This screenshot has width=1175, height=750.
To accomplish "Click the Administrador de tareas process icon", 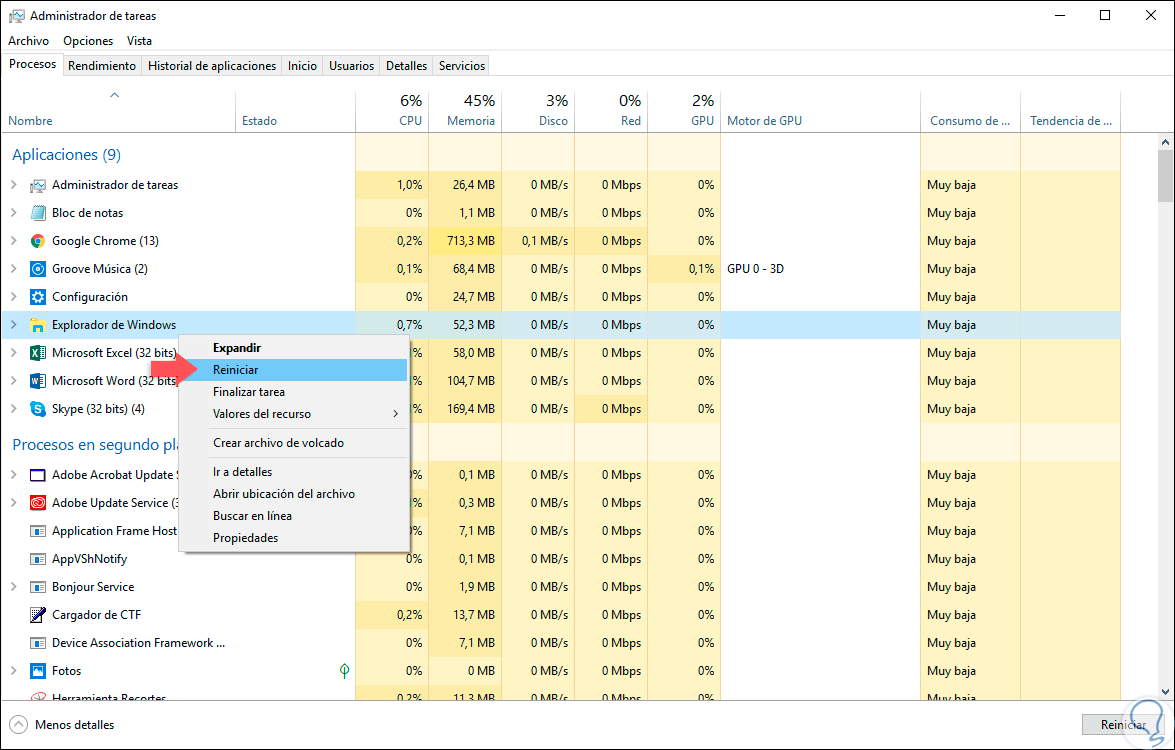I will (38, 185).
